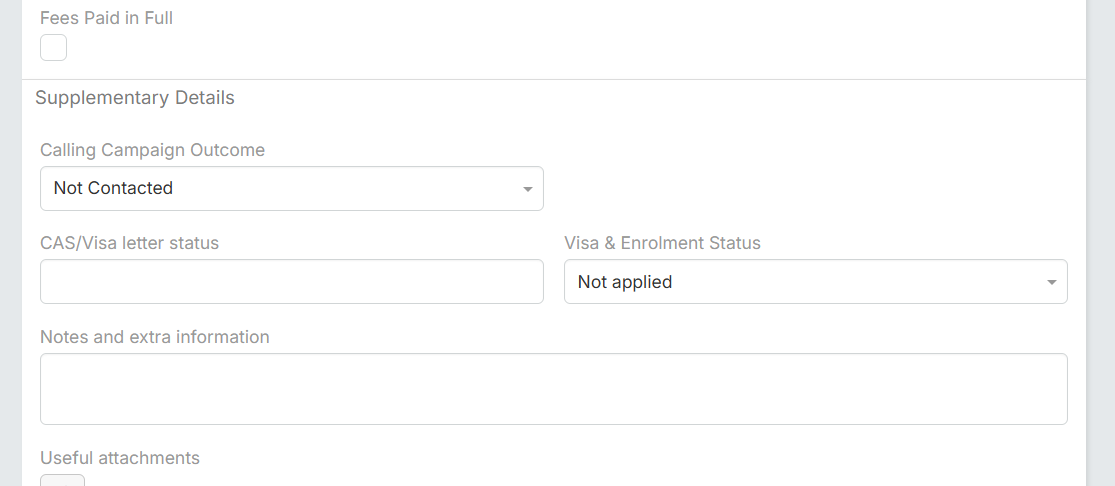Click the button below Useful attachments

tap(62, 481)
